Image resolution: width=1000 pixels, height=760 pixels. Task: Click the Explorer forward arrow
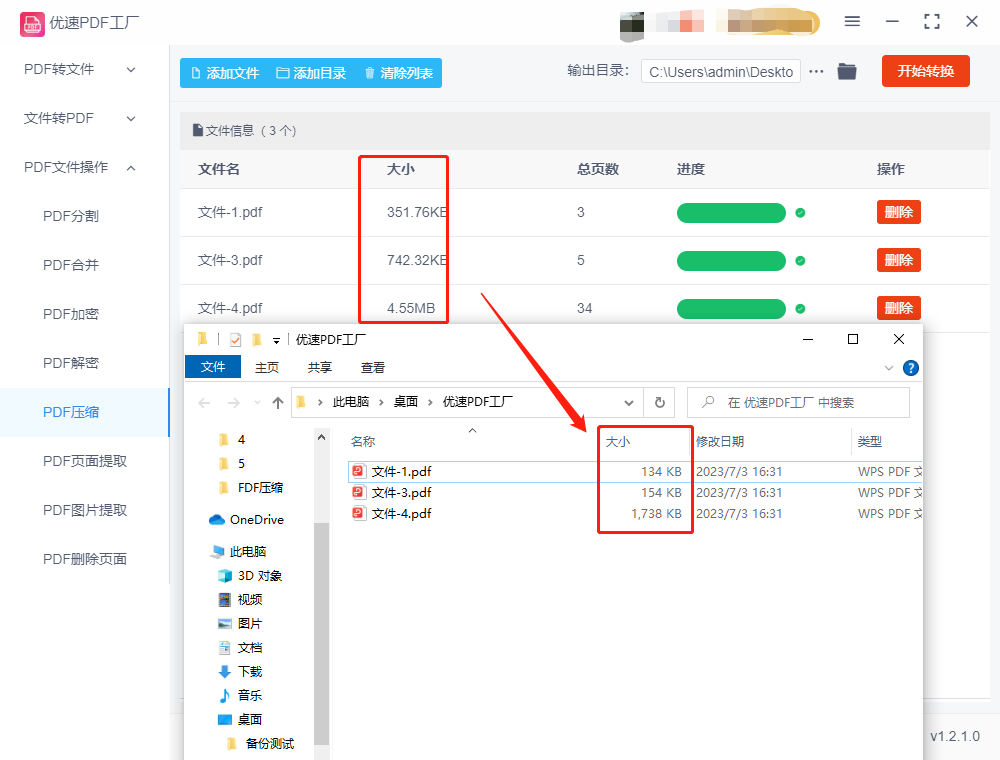click(234, 403)
